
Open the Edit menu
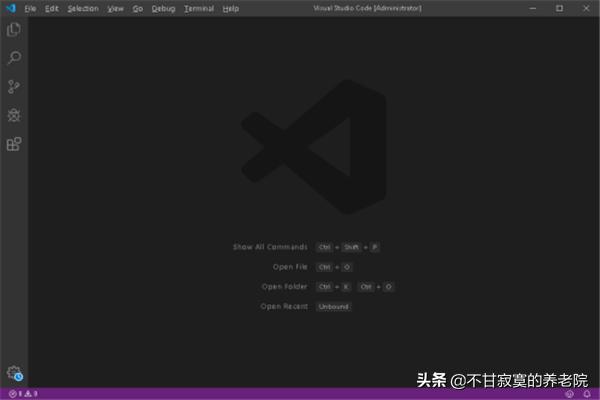click(52, 8)
